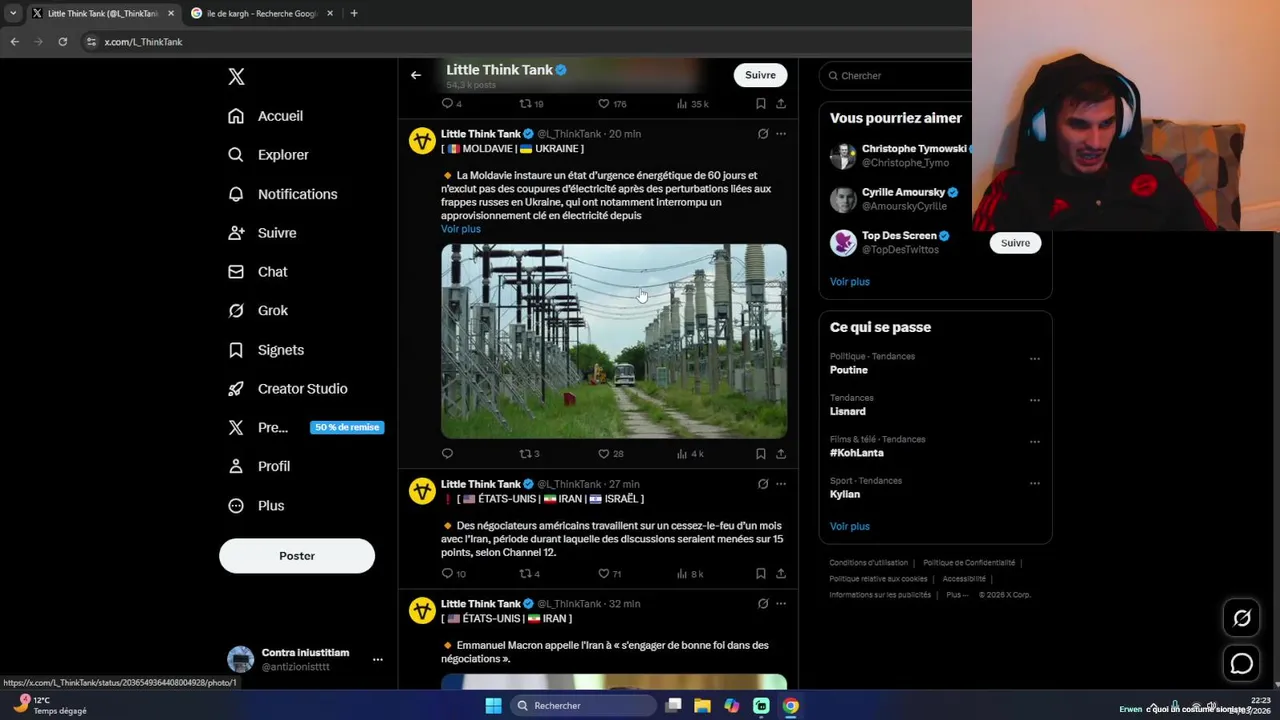
Task: Open the floating chat messages button
Action: (1242, 663)
